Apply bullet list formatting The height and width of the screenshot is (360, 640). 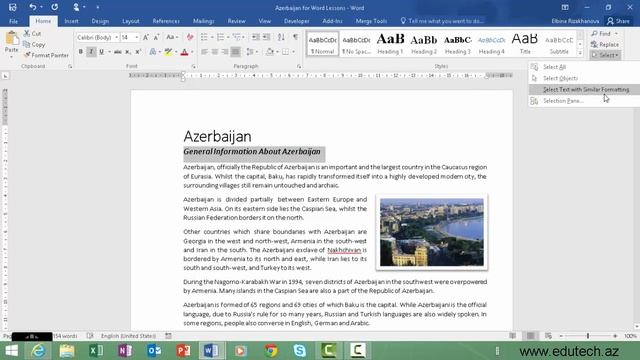pos(204,37)
